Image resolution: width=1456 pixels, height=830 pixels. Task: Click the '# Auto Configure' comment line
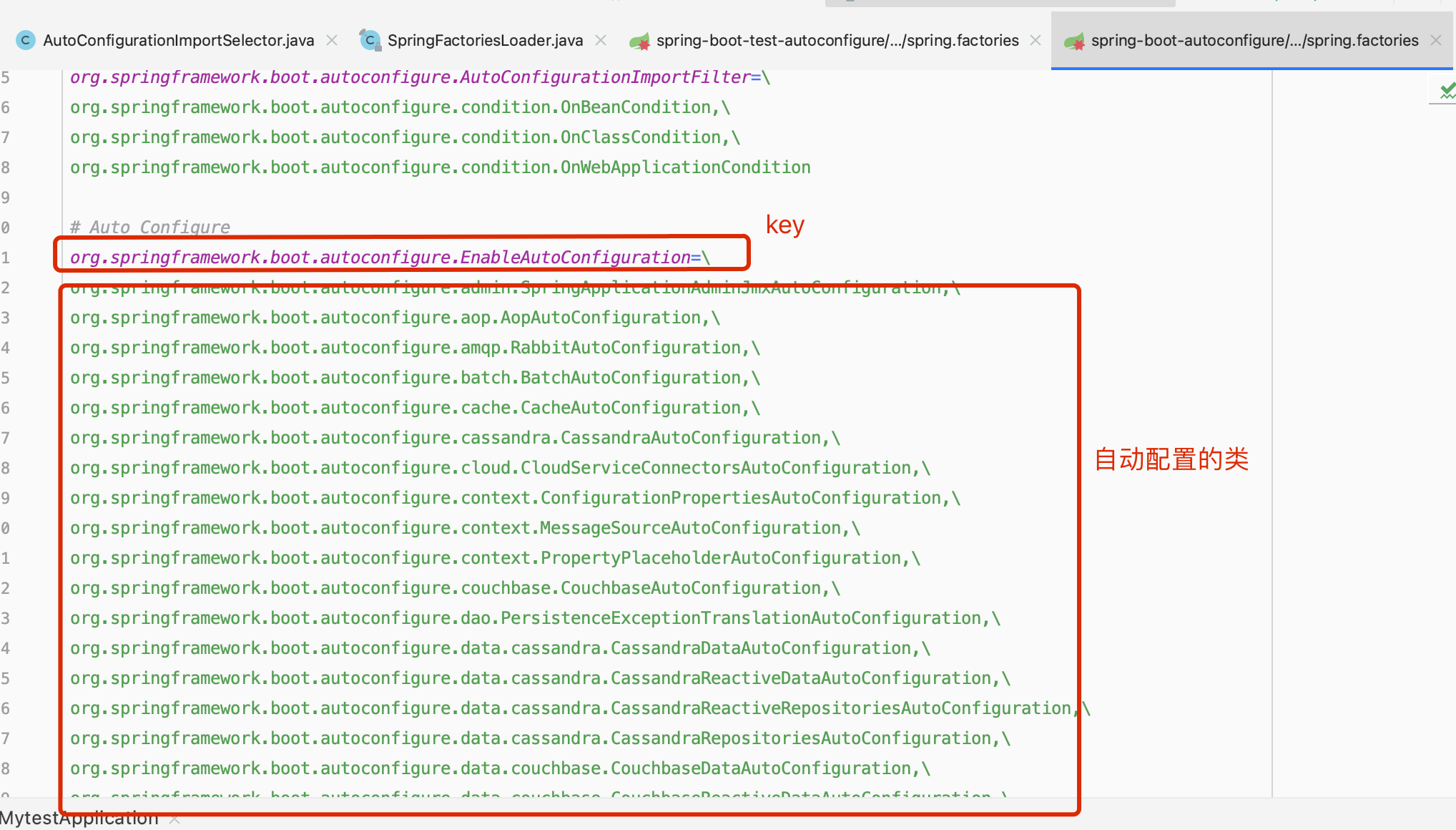point(150,228)
